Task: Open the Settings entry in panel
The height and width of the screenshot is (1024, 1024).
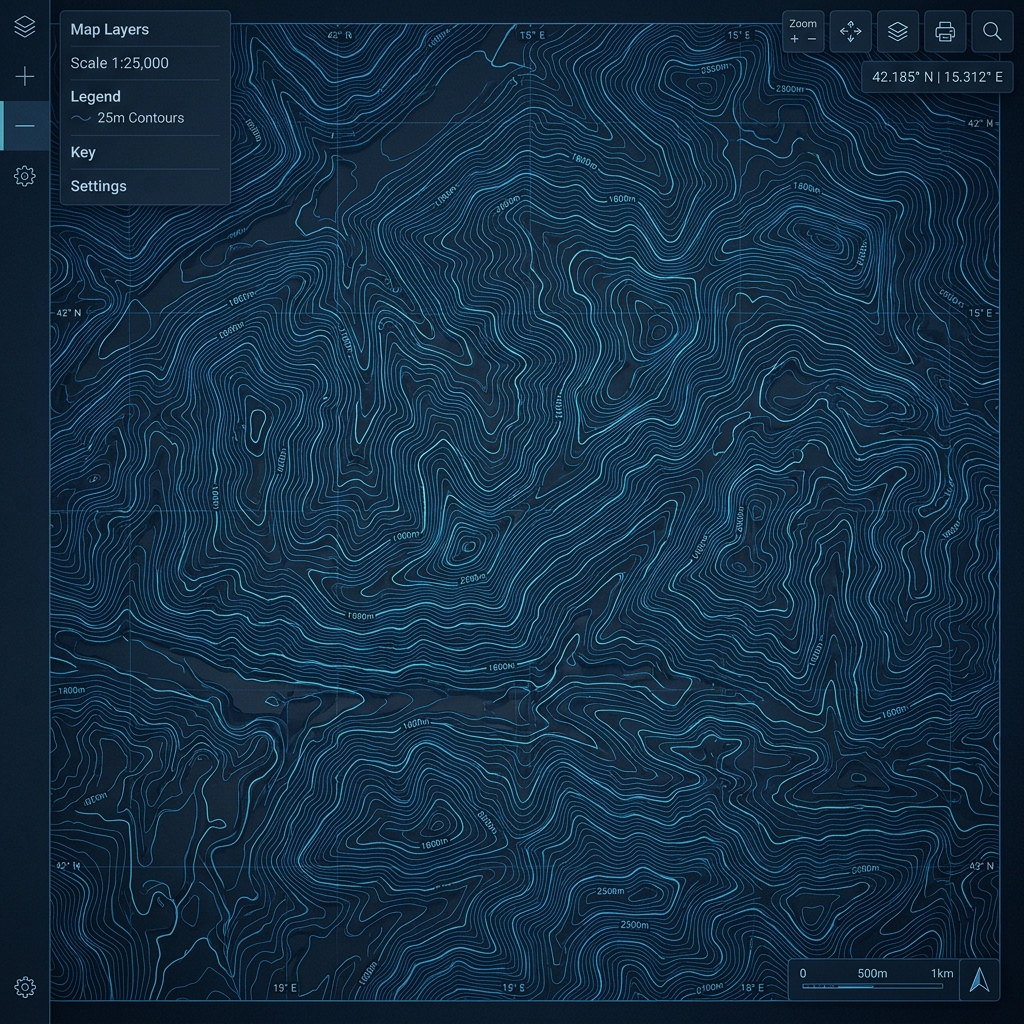Action: coord(99,186)
